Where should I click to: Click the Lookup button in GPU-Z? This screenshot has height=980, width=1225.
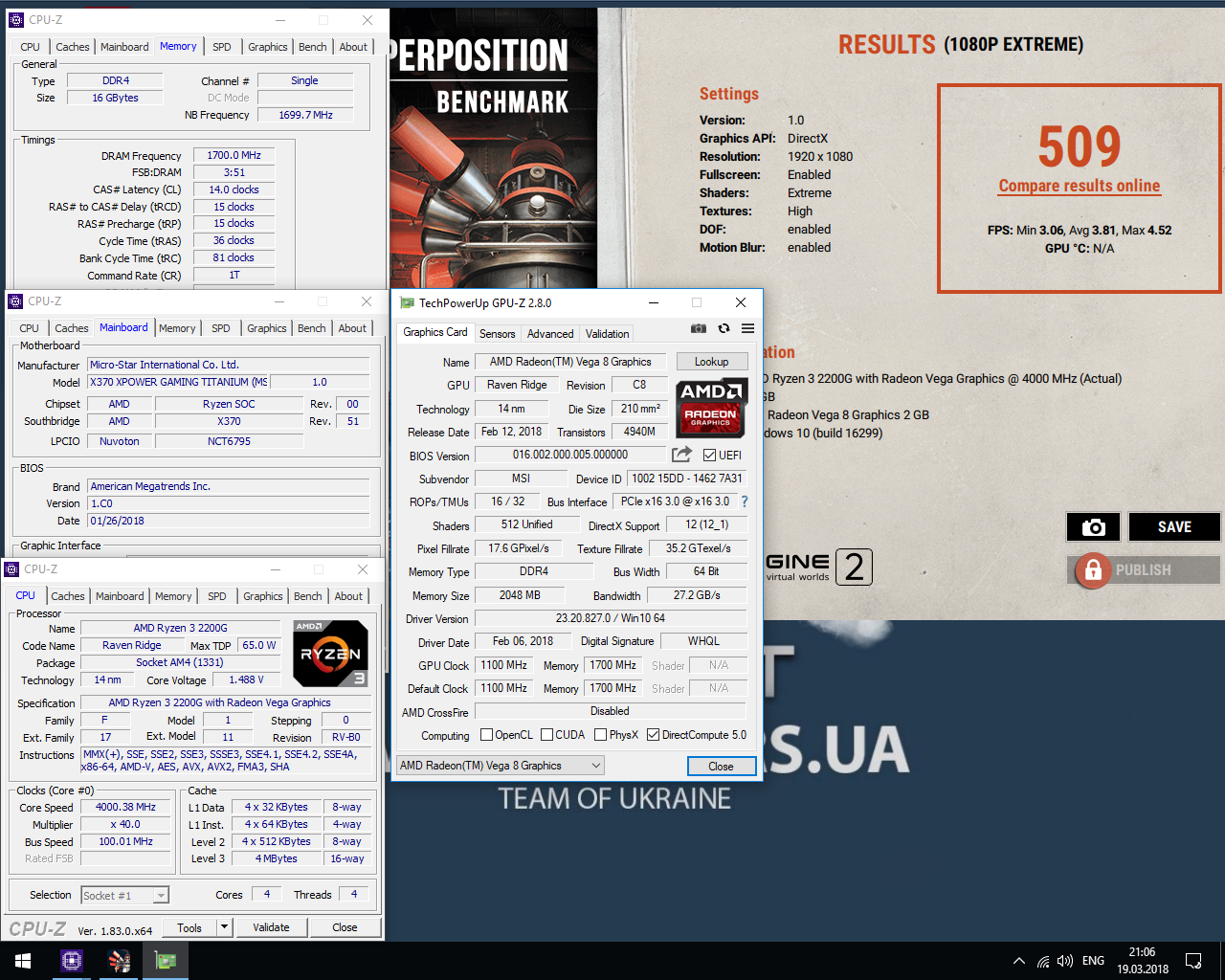pos(711,362)
